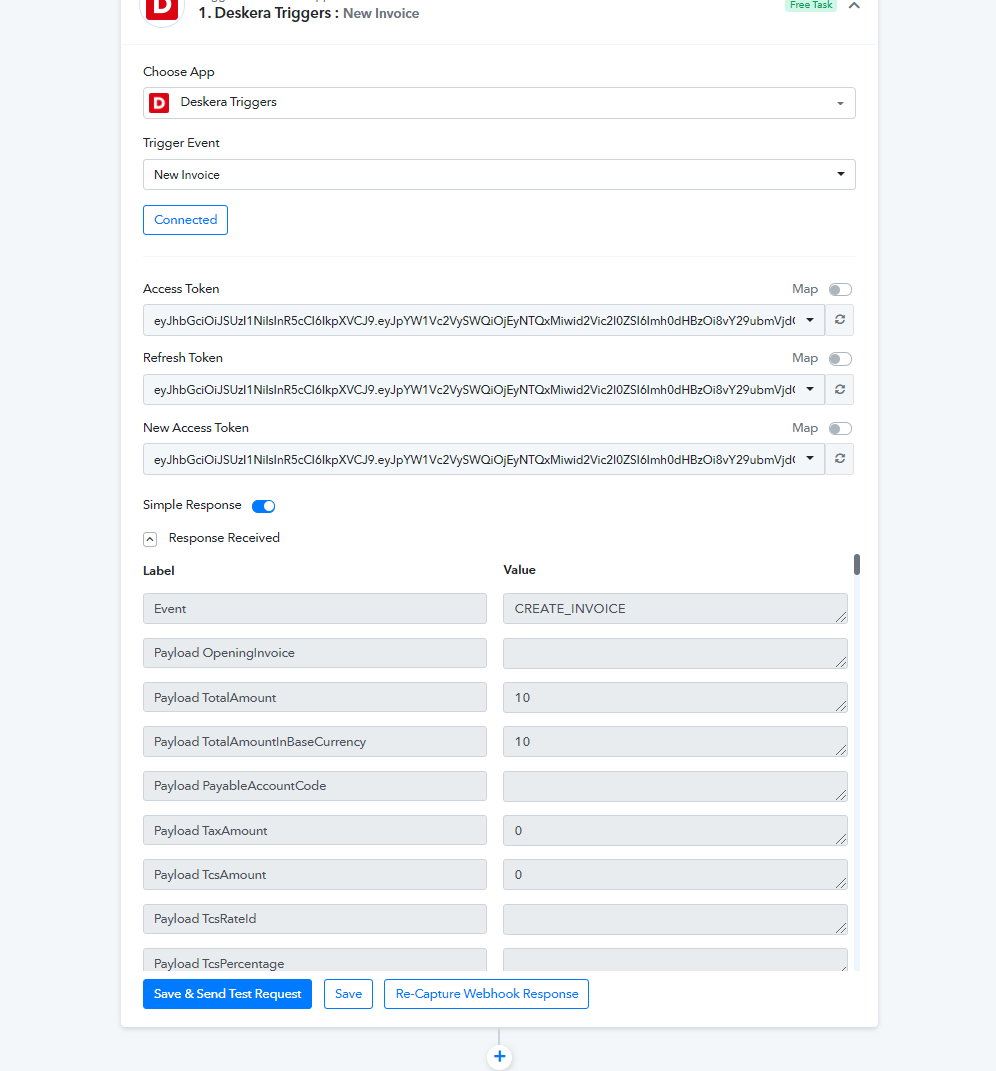
Task: Toggle Map switch for New Access Token
Action: point(840,428)
